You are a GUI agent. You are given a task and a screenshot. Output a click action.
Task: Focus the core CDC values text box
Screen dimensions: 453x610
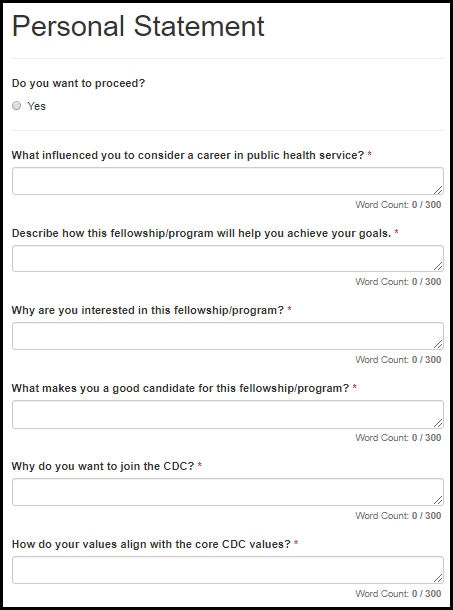coord(228,570)
